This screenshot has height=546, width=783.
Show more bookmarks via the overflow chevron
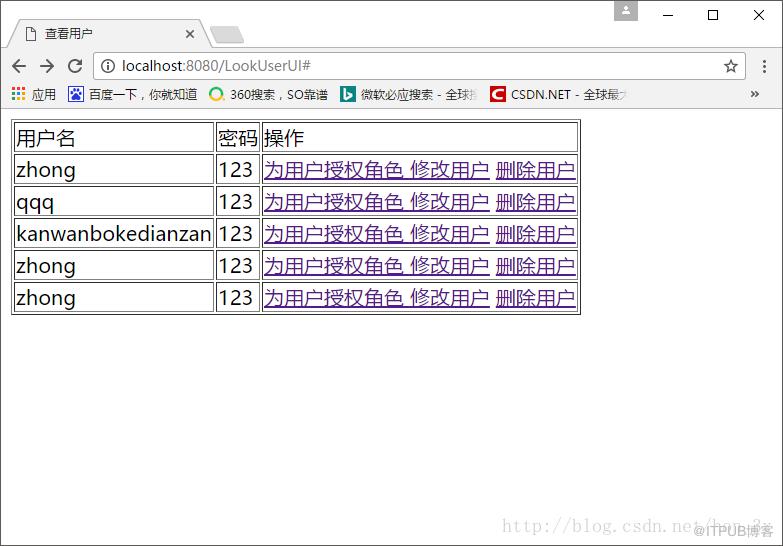coord(755,94)
